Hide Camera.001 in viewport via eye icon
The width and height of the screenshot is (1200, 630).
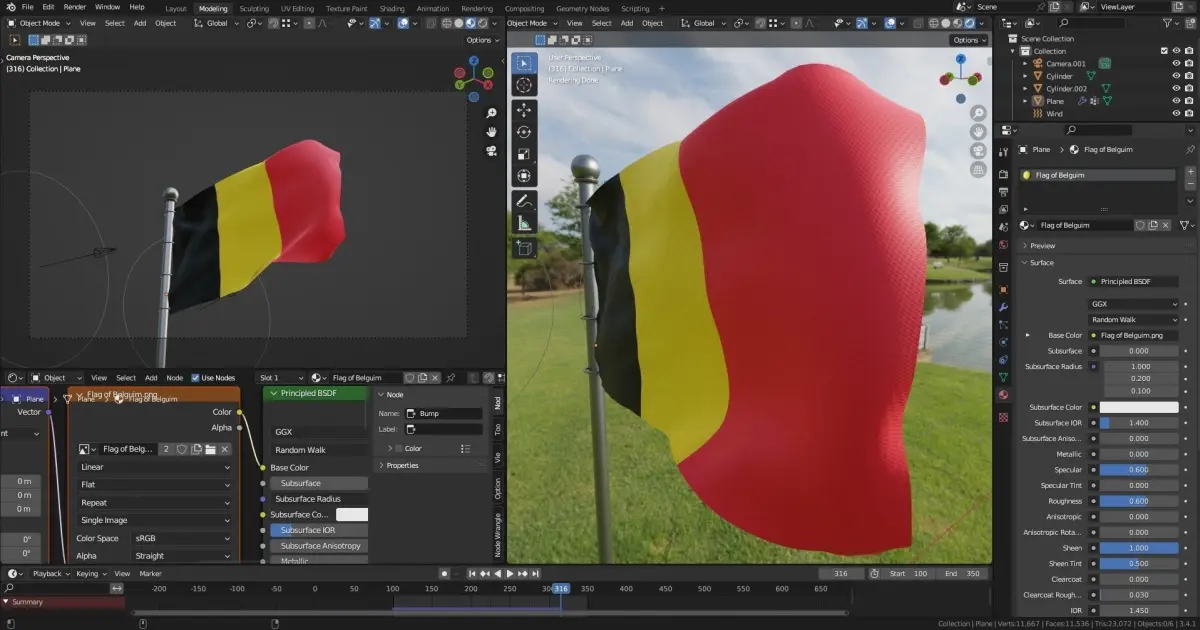click(x=1176, y=63)
